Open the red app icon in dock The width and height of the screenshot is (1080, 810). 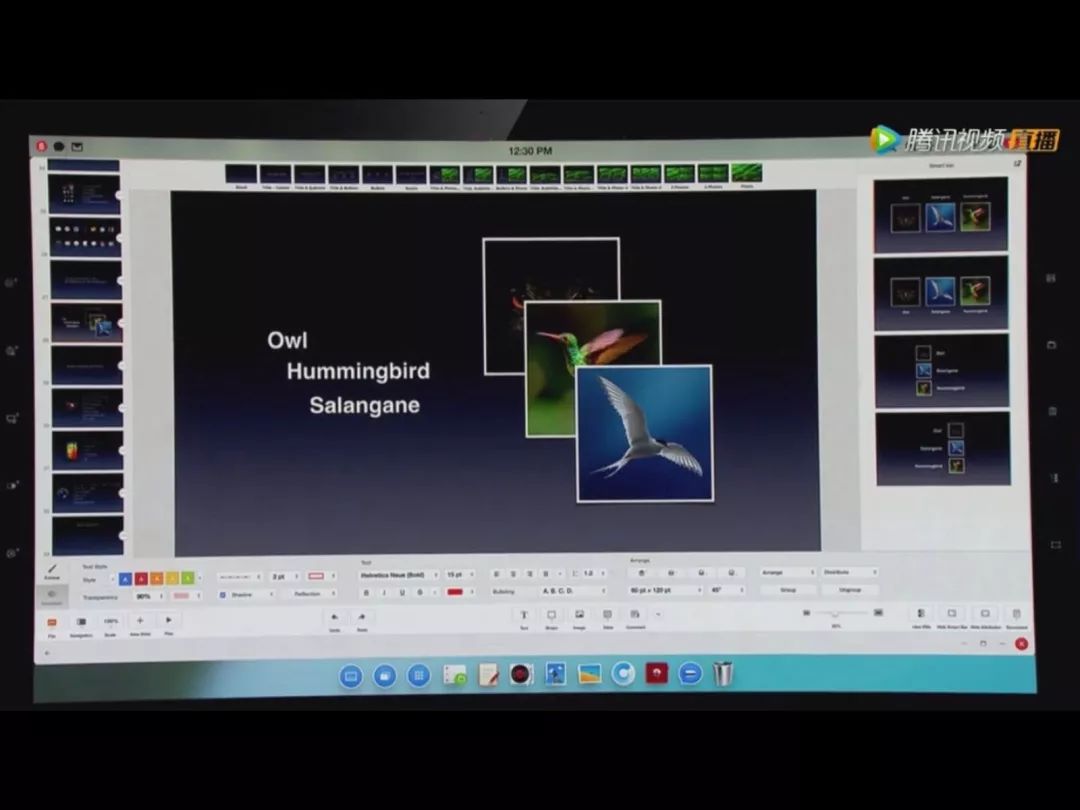point(656,673)
